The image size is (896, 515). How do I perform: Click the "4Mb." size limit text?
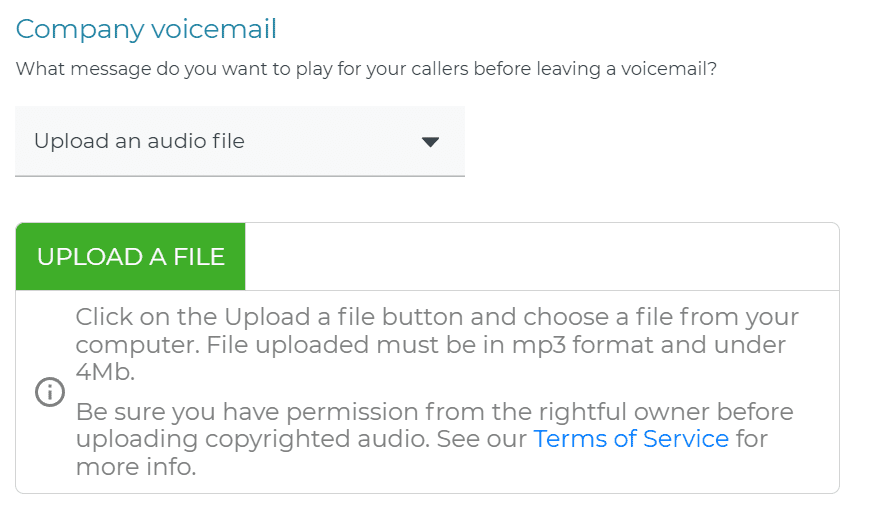click(x=105, y=372)
